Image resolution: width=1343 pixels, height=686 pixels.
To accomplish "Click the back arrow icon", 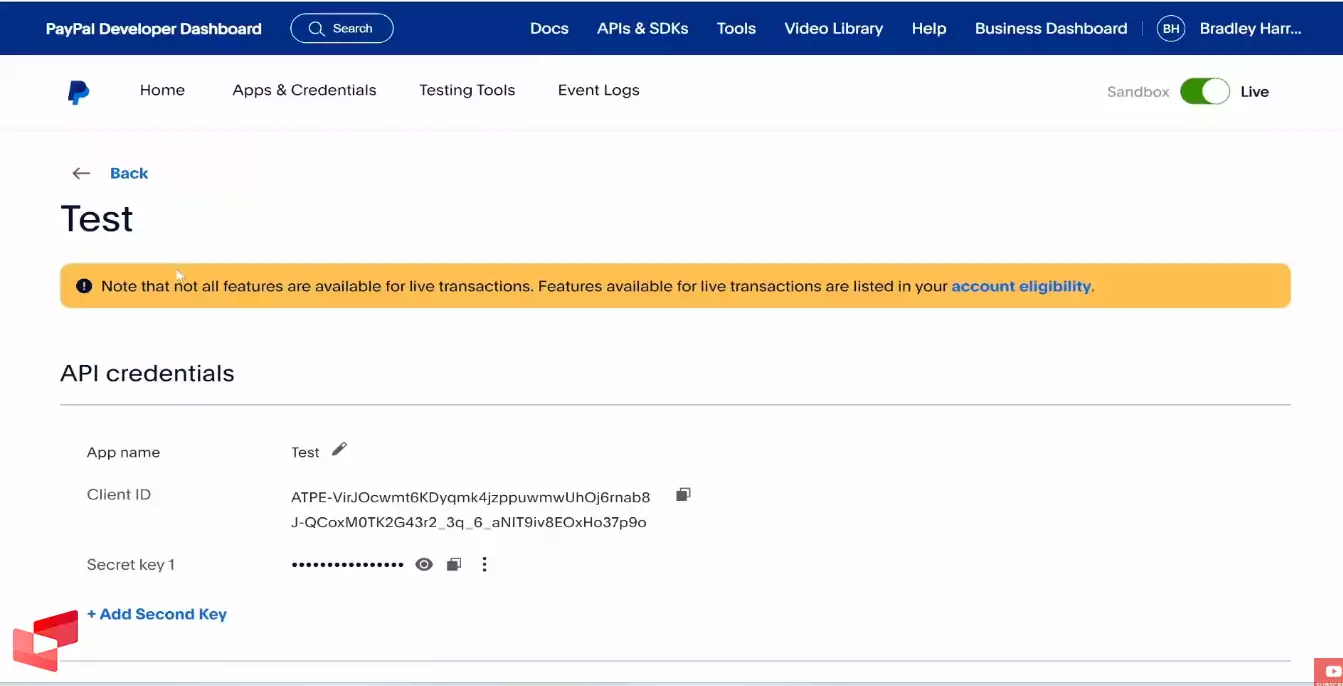I will (81, 174).
